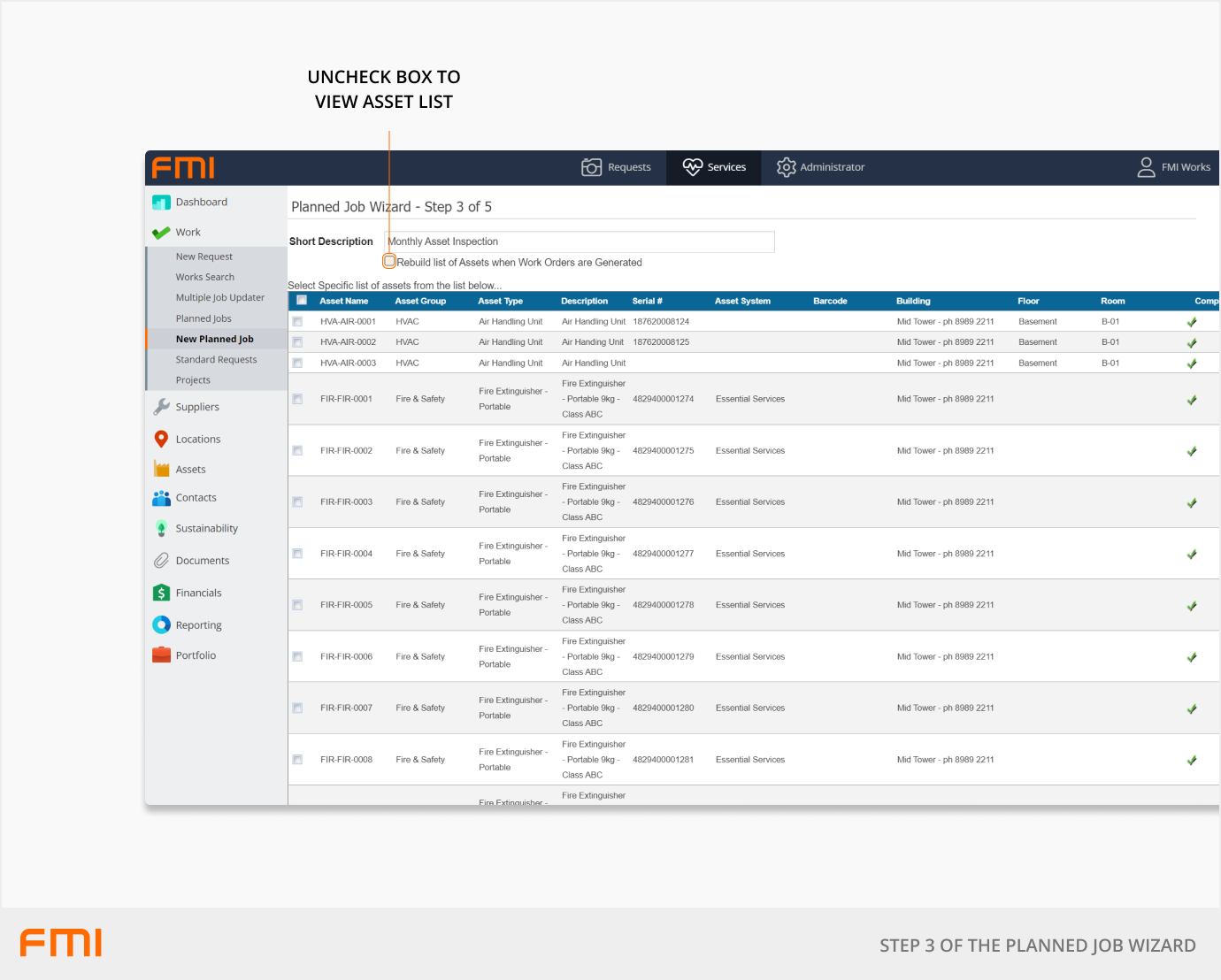This screenshot has height=980, width=1221.
Task: Click the Locations map pin icon
Action: (x=161, y=440)
